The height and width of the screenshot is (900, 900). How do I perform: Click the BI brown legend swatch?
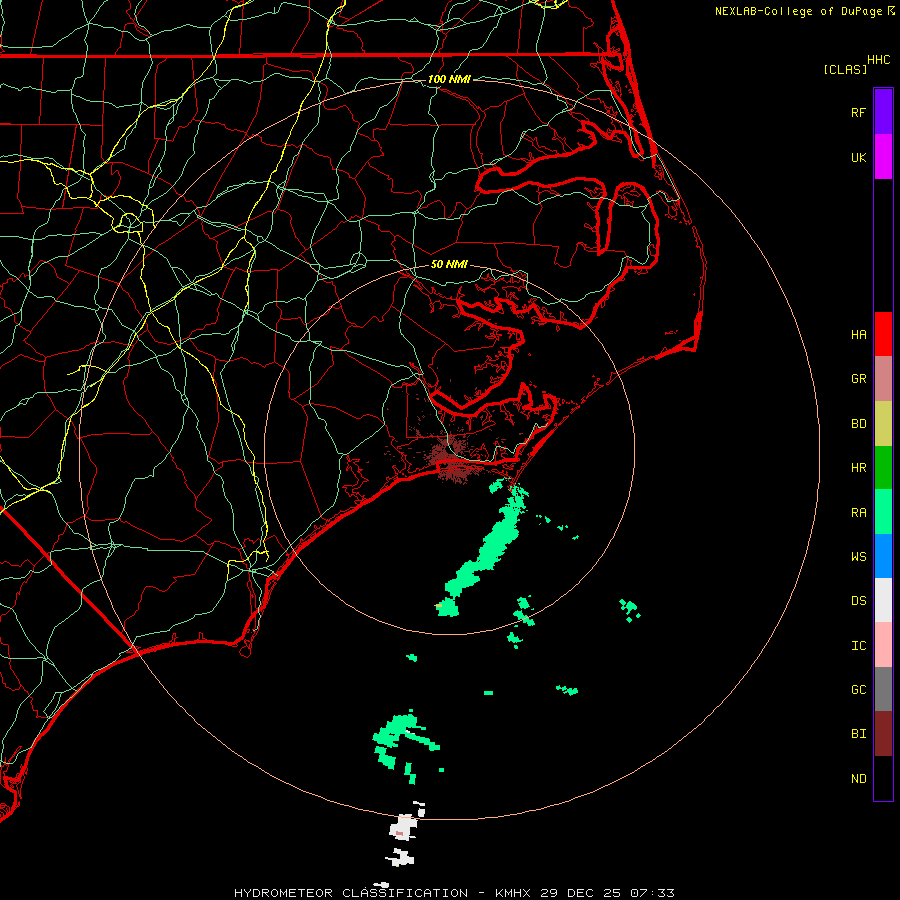point(883,734)
